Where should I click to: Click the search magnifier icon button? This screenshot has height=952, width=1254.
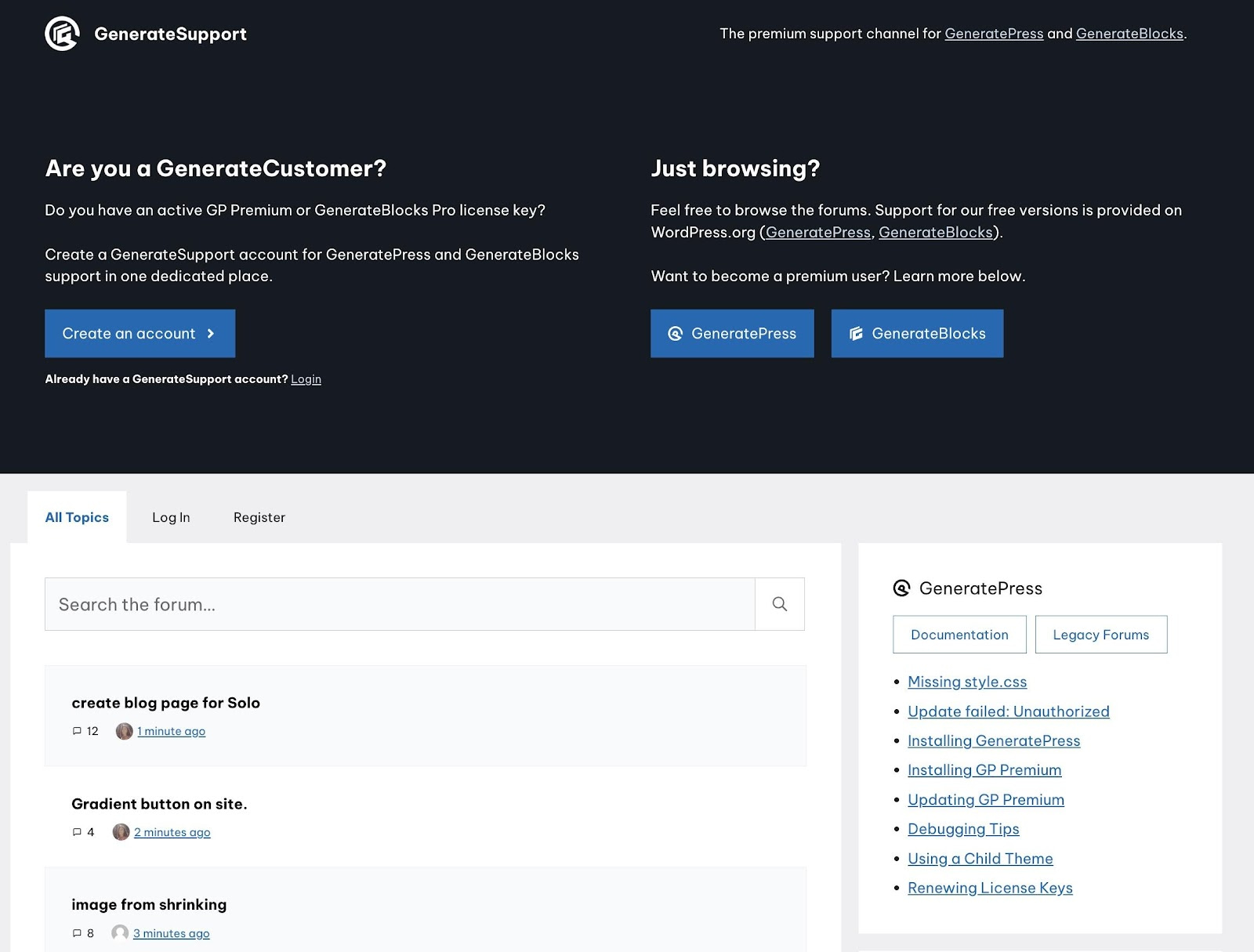coord(780,604)
